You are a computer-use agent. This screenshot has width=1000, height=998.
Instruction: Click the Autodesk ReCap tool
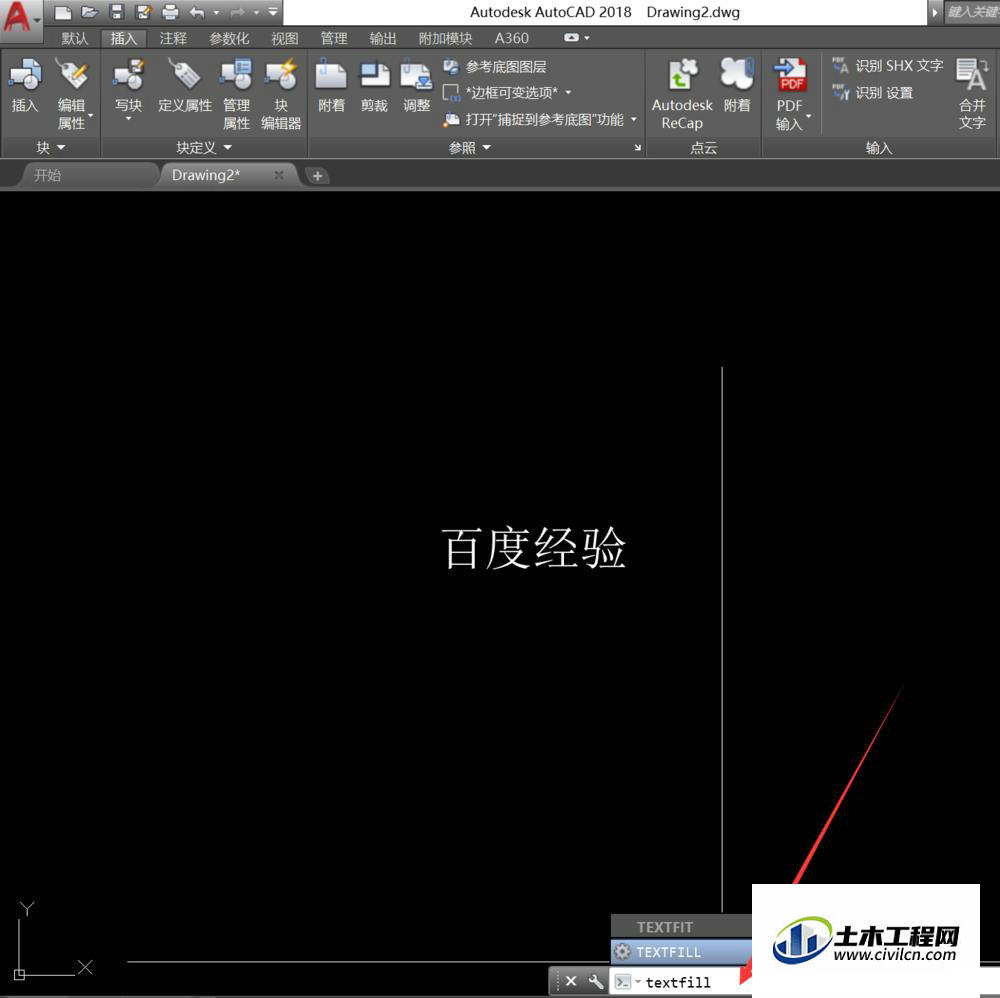(x=682, y=93)
